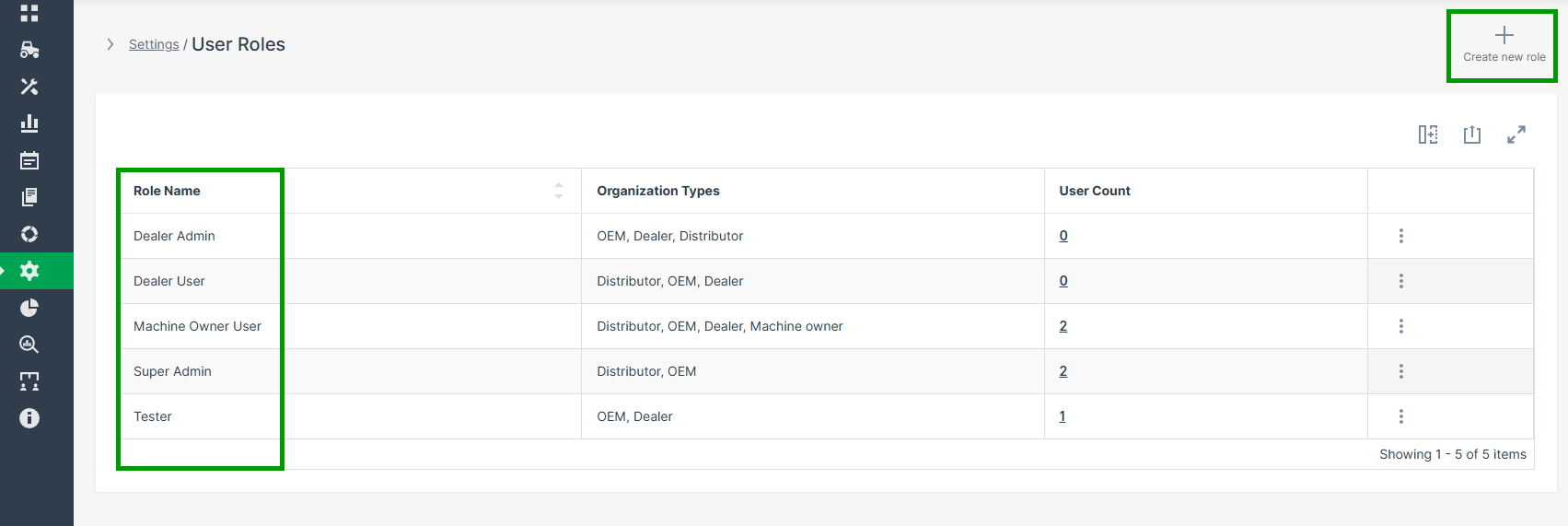This screenshot has width=1568, height=526.
Task: Expand the breadcrumb chevron before Settings
Action: 110,44
